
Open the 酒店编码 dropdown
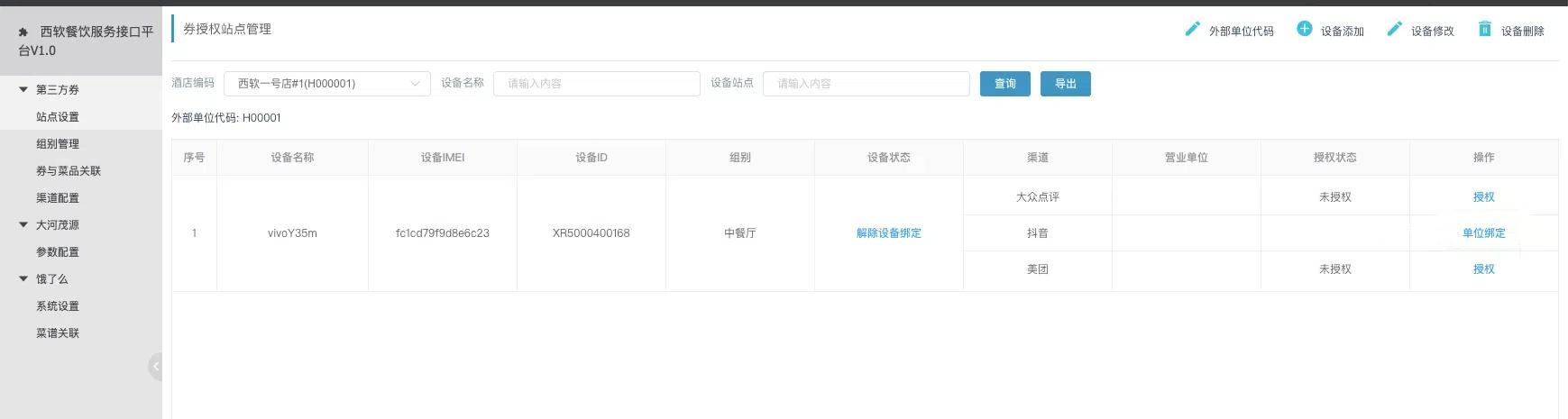[326, 84]
